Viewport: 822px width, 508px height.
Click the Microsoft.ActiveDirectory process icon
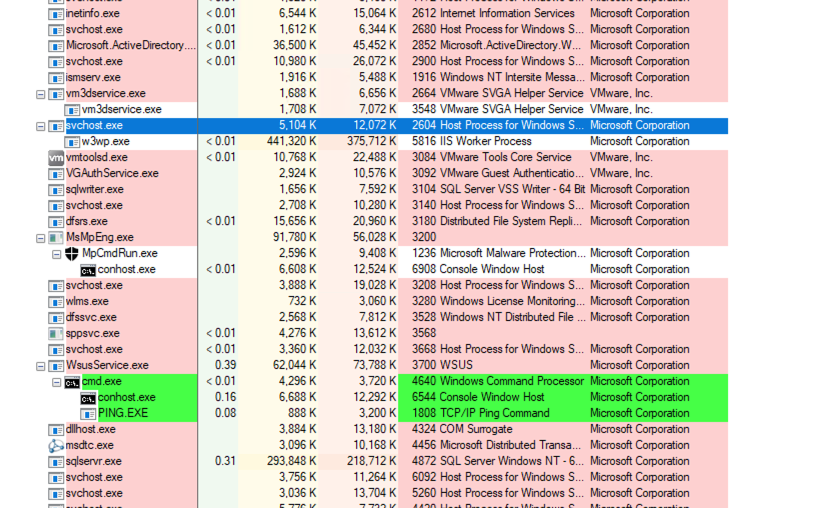point(56,46)
